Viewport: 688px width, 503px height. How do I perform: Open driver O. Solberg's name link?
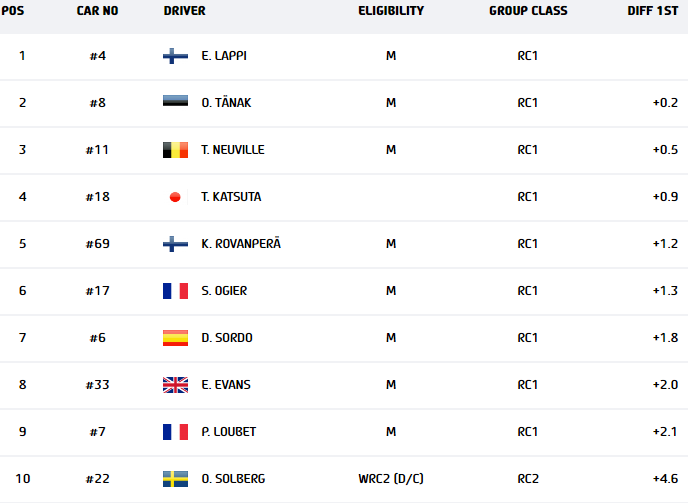(232, 479)
